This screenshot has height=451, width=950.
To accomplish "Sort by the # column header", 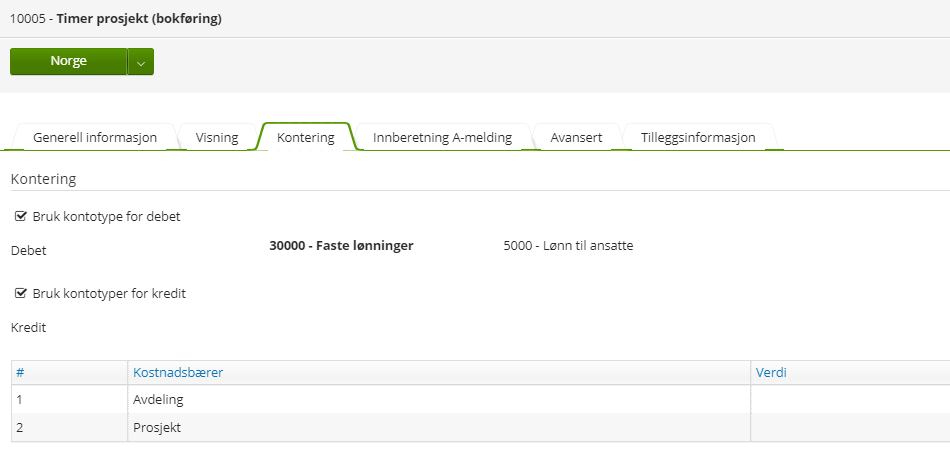I will click(20, 373).
